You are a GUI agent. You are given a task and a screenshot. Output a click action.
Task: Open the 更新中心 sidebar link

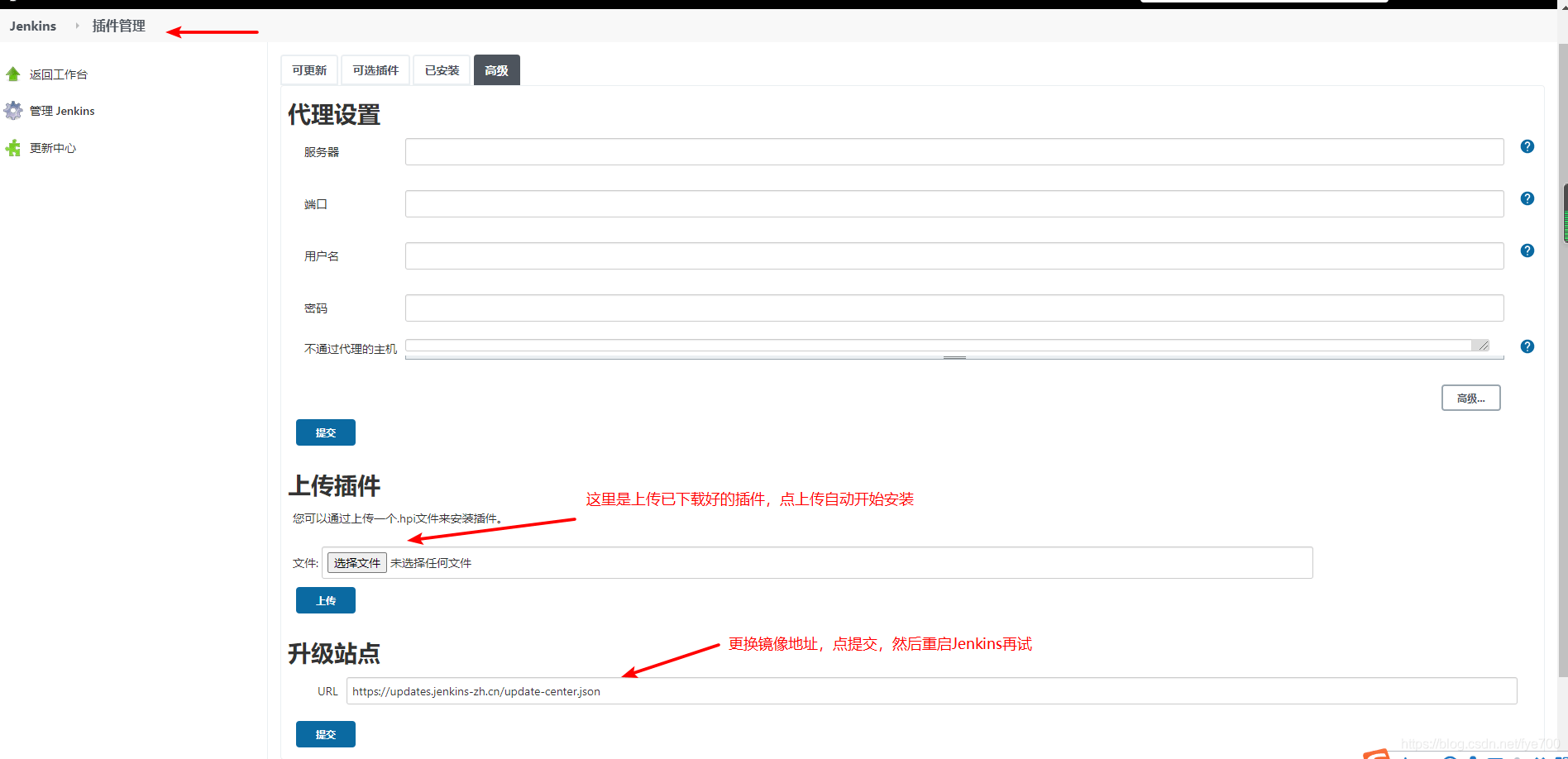pyautogui.click(x=53, y=148)
